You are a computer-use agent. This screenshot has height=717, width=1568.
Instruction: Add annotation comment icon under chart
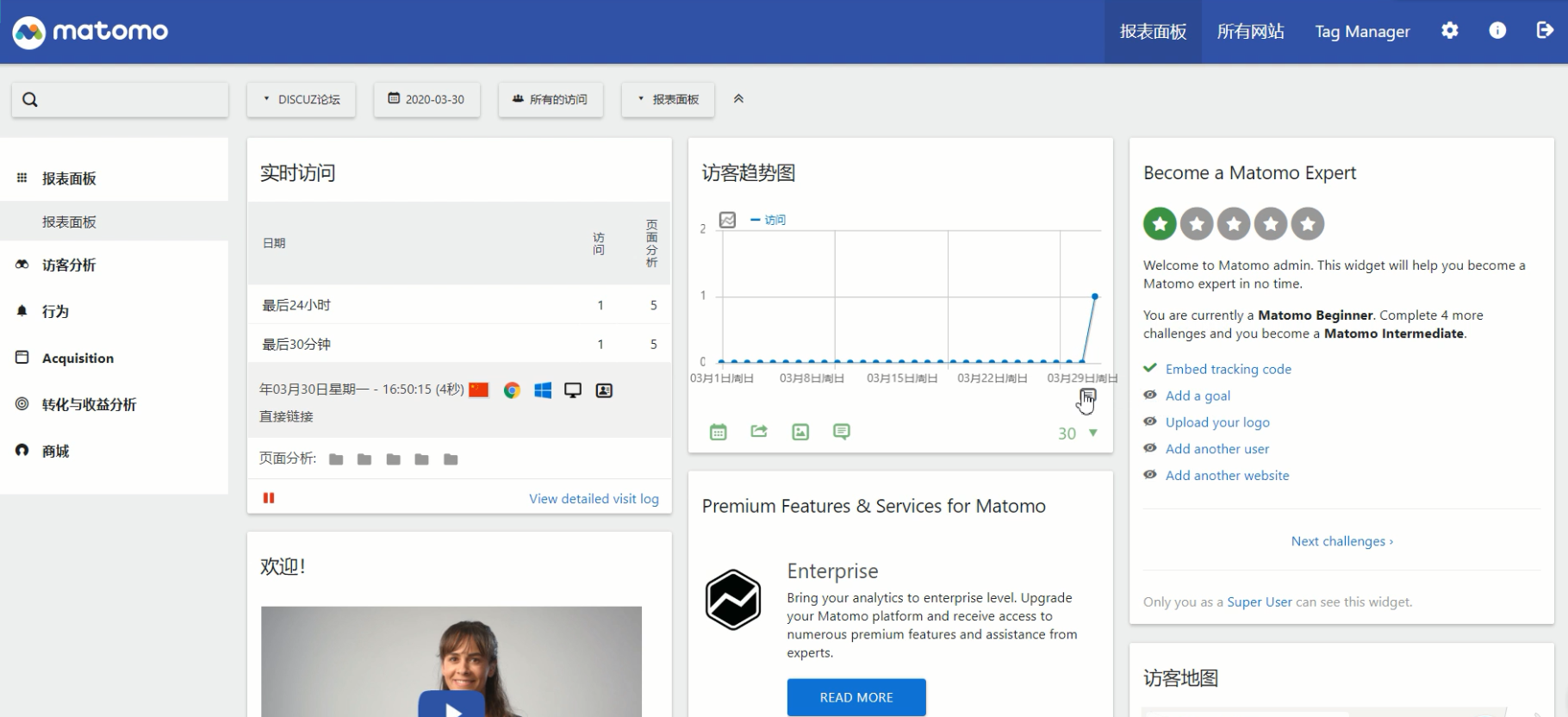coord(842,432)
